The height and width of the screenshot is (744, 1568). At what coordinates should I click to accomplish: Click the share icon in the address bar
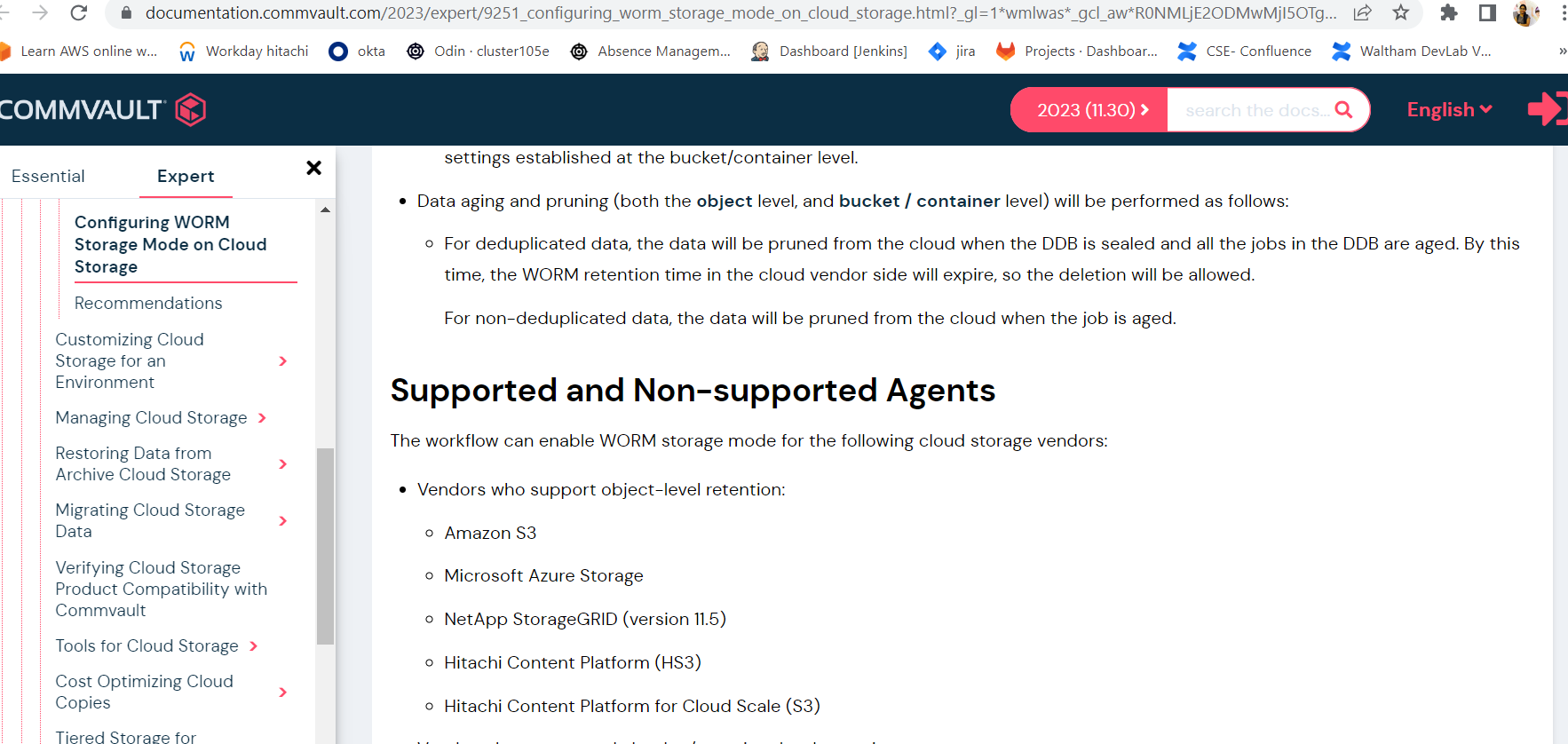(1363, 12)
